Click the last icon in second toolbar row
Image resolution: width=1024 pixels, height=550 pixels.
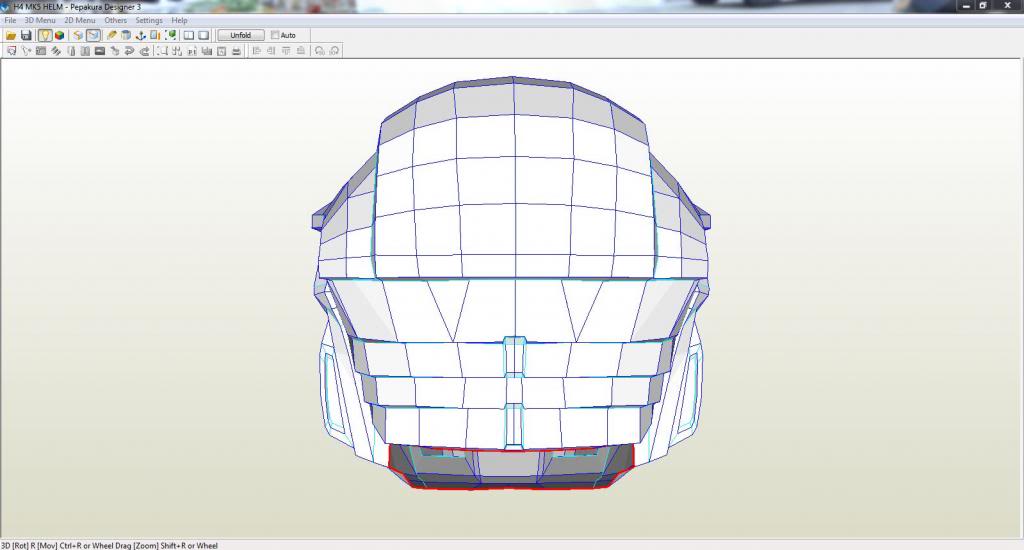pyautogui.click(x=334, y=51)
